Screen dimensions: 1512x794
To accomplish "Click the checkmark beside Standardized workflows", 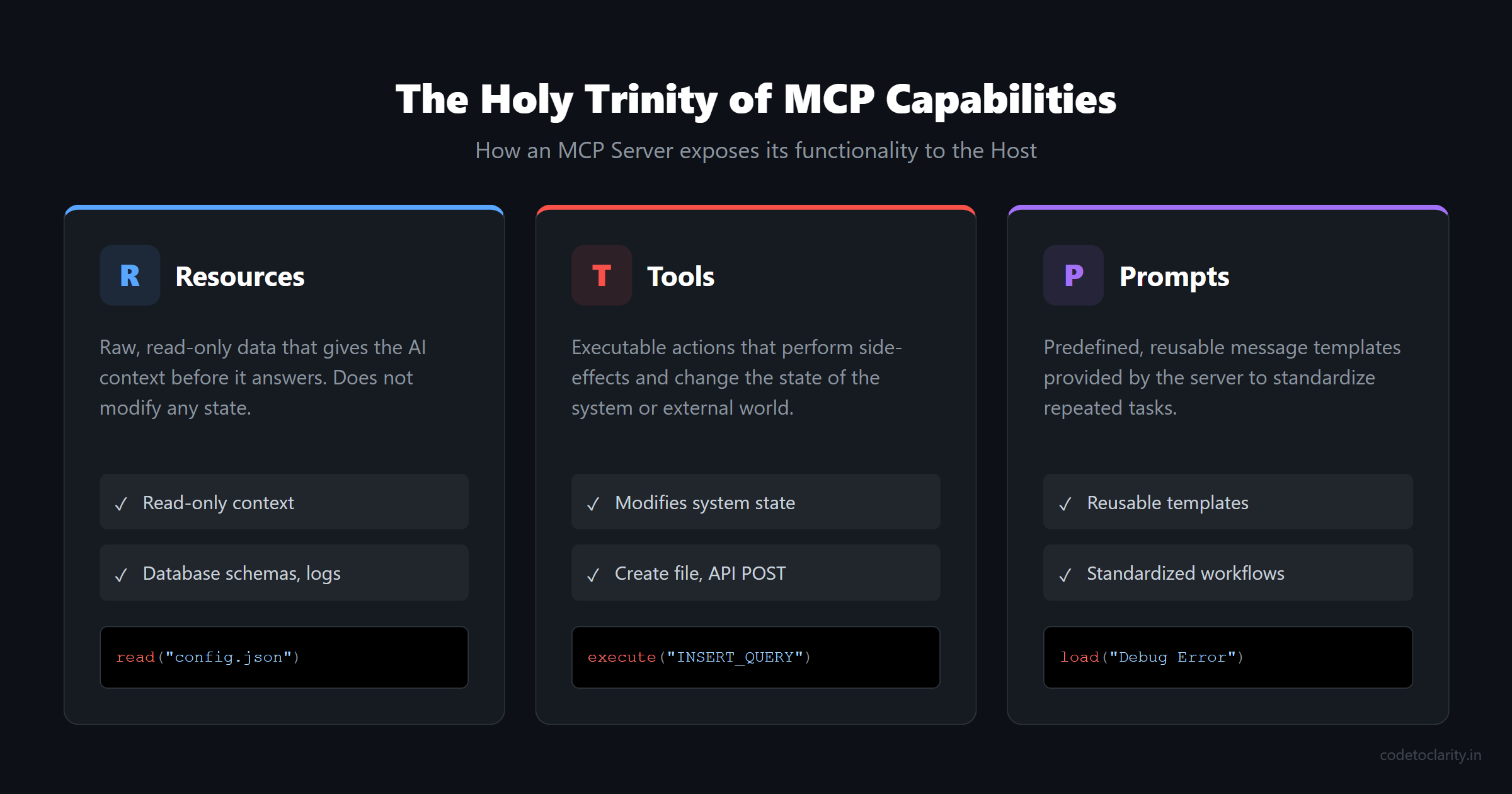I will coord(1065,574).
